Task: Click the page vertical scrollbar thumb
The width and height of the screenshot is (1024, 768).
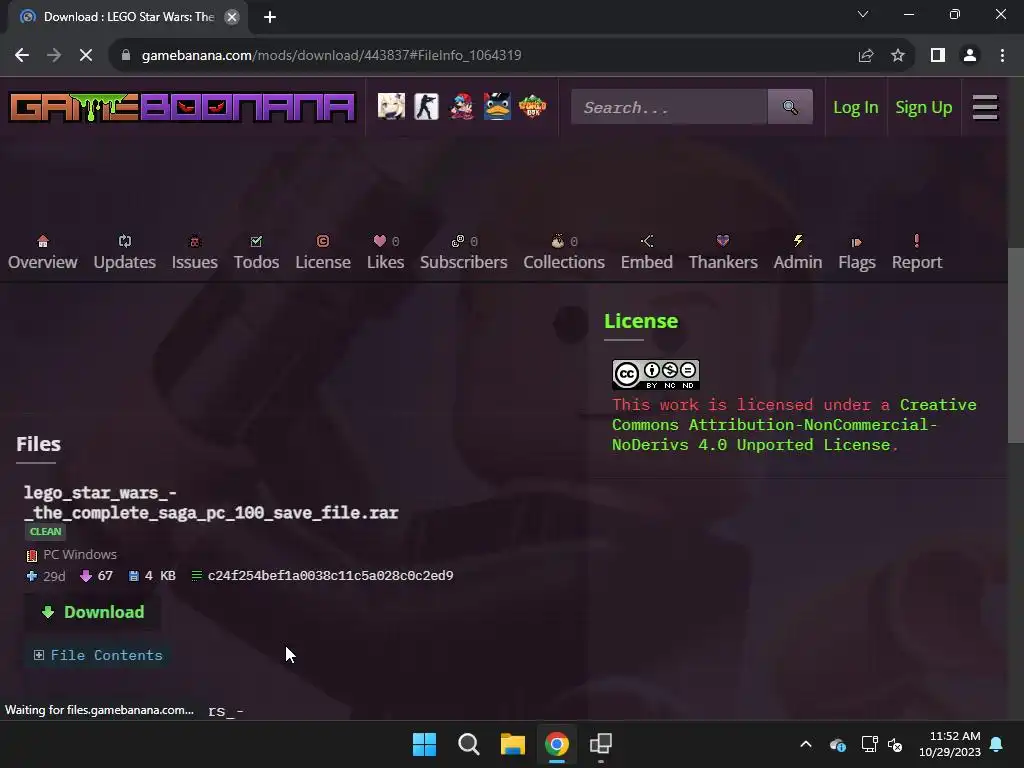Action: point(1016,345)
